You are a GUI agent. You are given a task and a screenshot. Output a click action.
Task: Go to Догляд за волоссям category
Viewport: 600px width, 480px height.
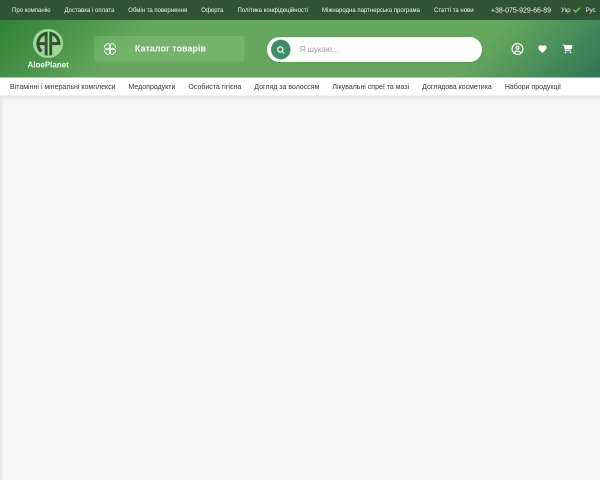pos(287,87)
